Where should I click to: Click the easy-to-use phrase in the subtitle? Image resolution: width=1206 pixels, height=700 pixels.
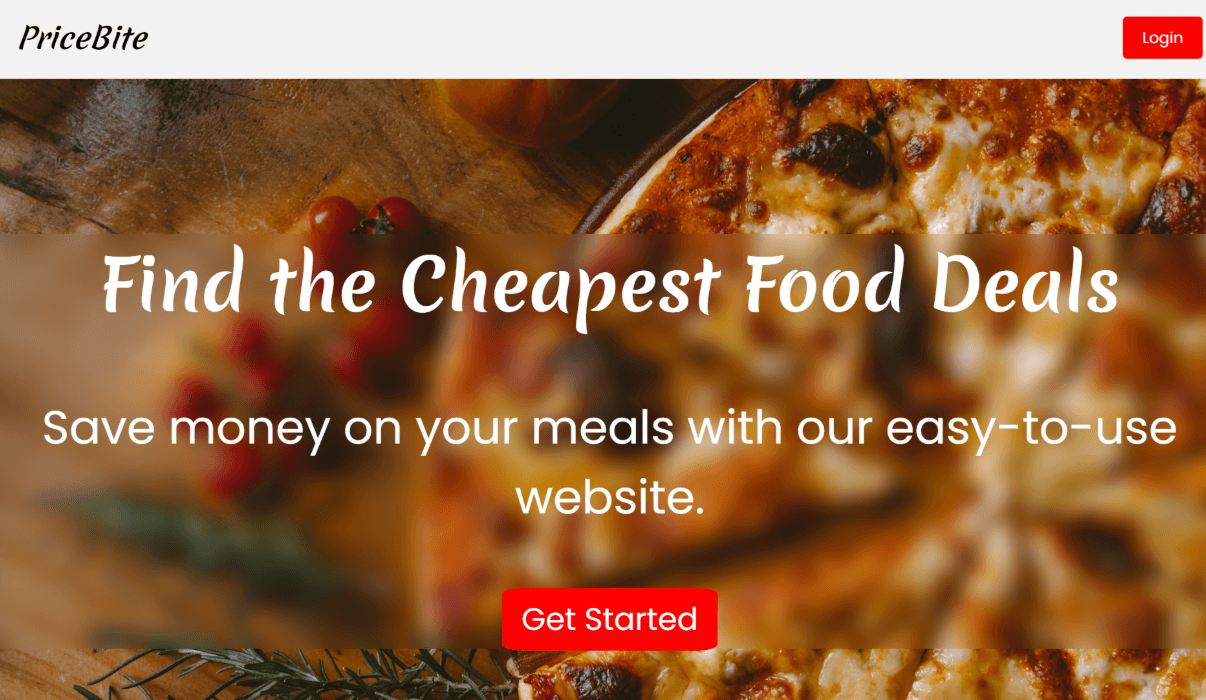[x=1031, y=429]
